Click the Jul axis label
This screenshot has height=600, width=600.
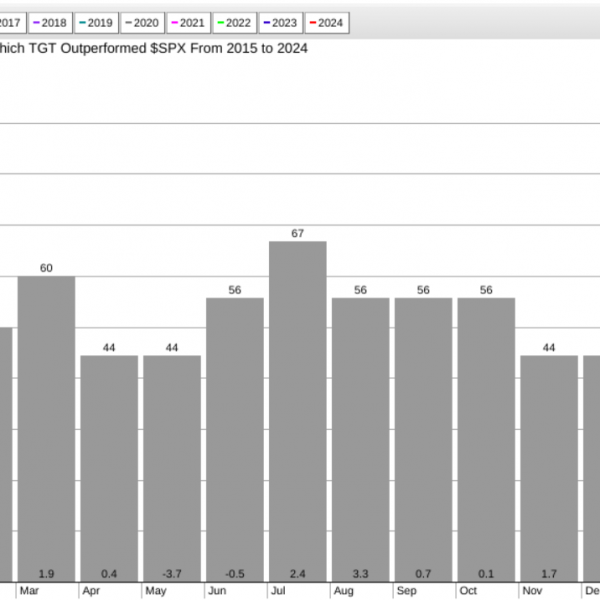(278, 591)
